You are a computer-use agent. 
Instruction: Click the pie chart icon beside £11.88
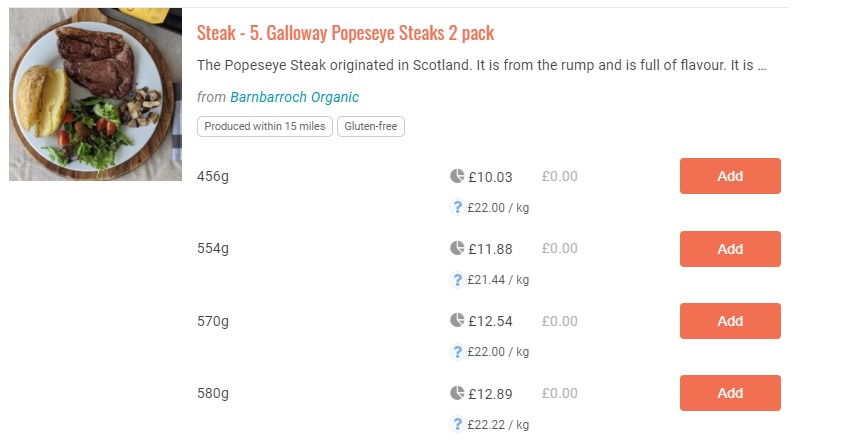click(457, 248)
